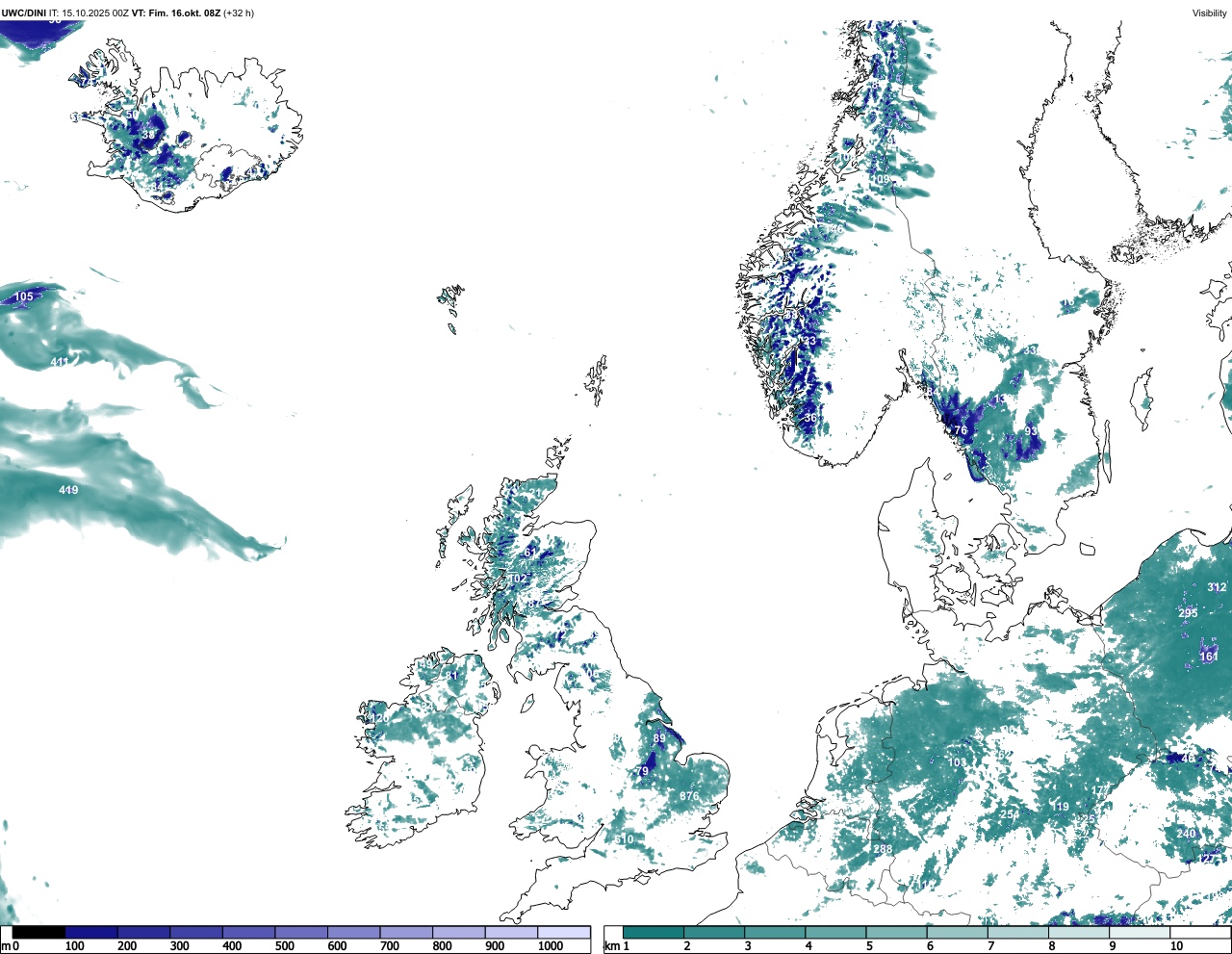Viewport: 1232px width, 954px height.
Task: Click the 76 value on Sweden's west coast
Action: tap(960, 430)
